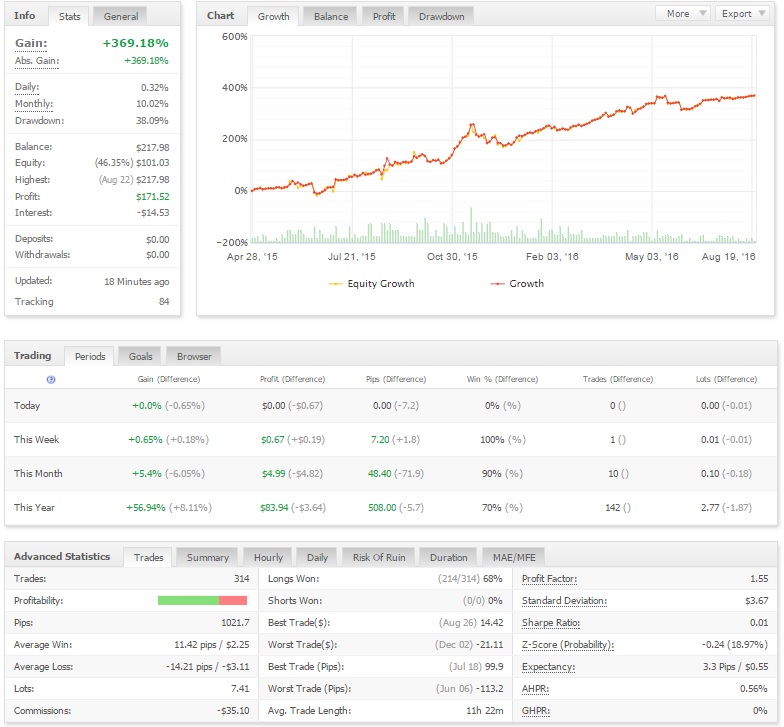Open the MAE/MFE tab
Screen dimensions: 784x727
pos(514,558)
